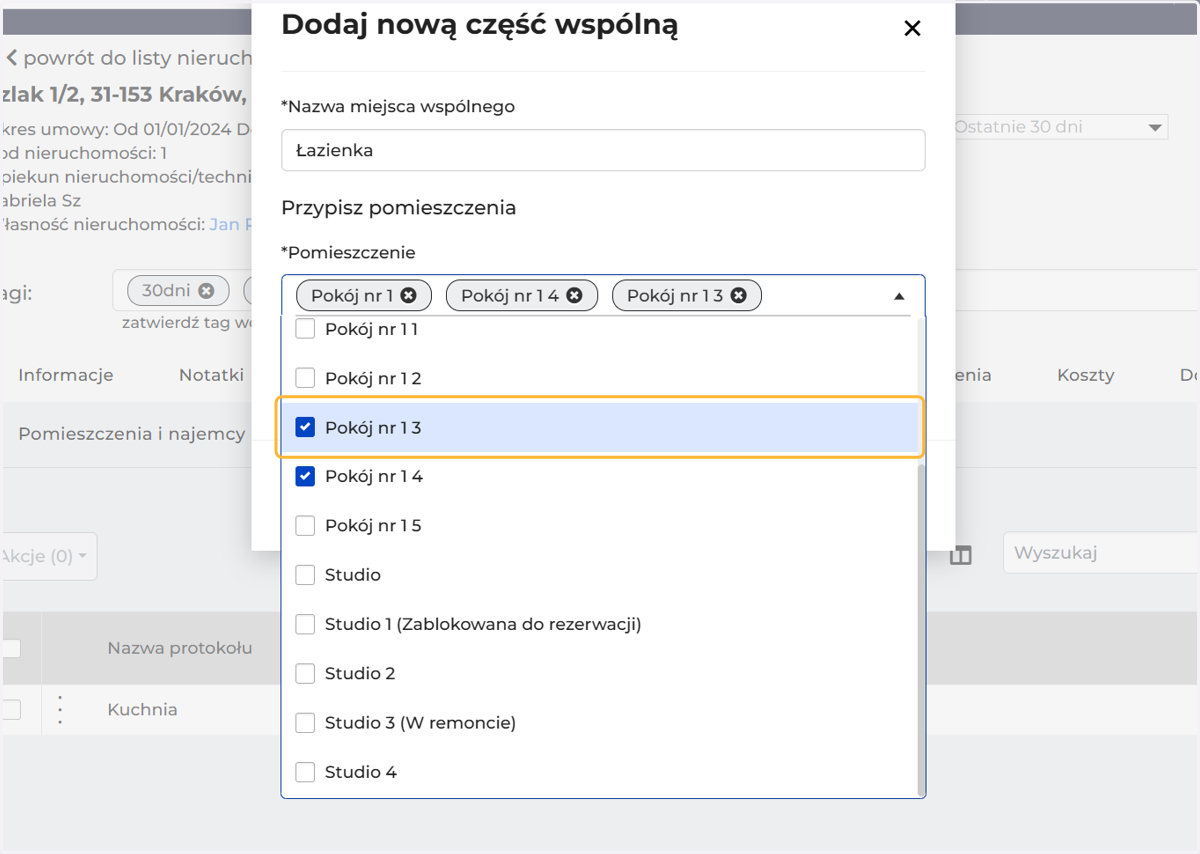Click the Nazwa protokołu column header
This screenshot has width=1200, height=854.
[180, 648]
